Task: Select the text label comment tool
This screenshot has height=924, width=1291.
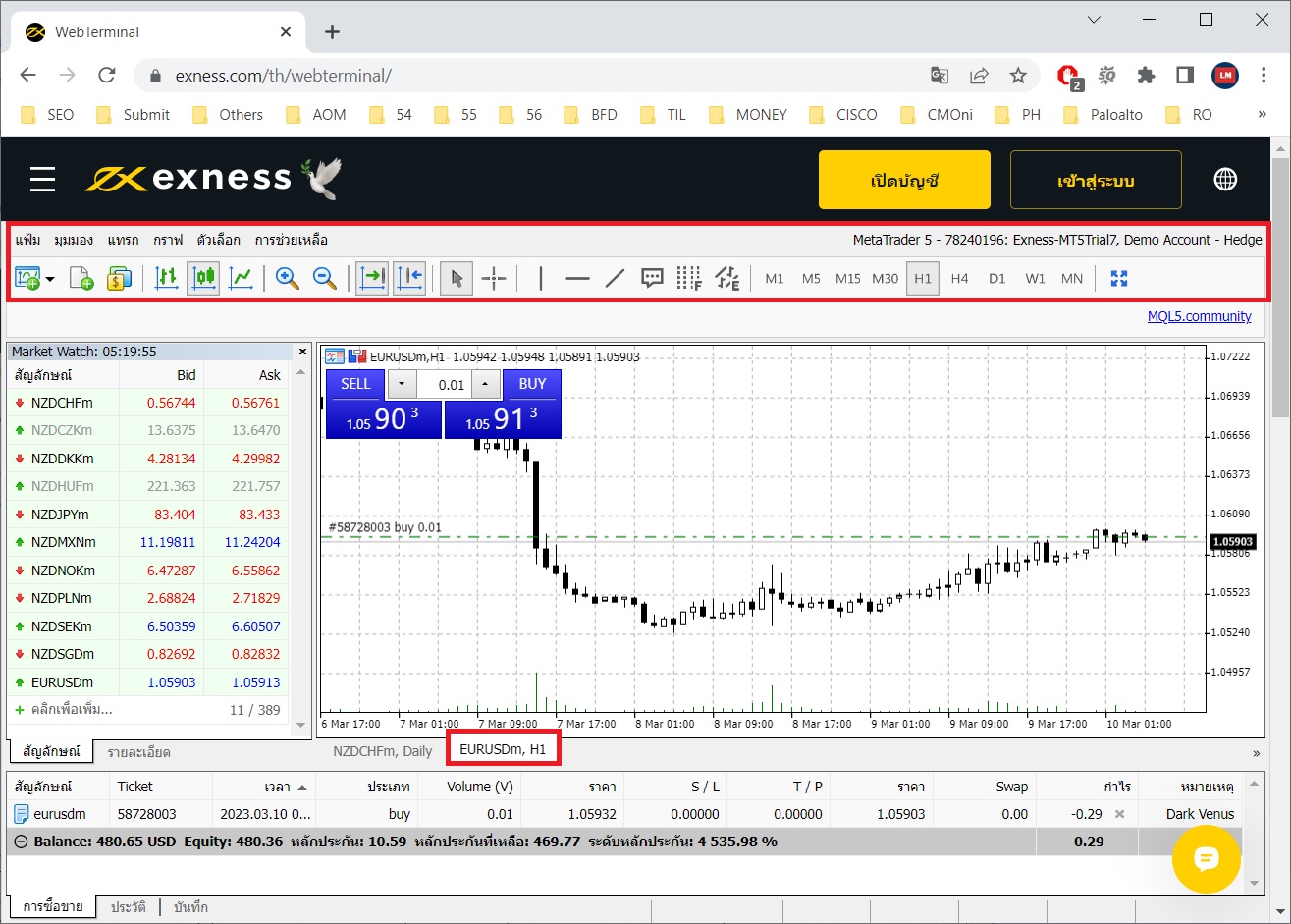Action: [652, 279]
